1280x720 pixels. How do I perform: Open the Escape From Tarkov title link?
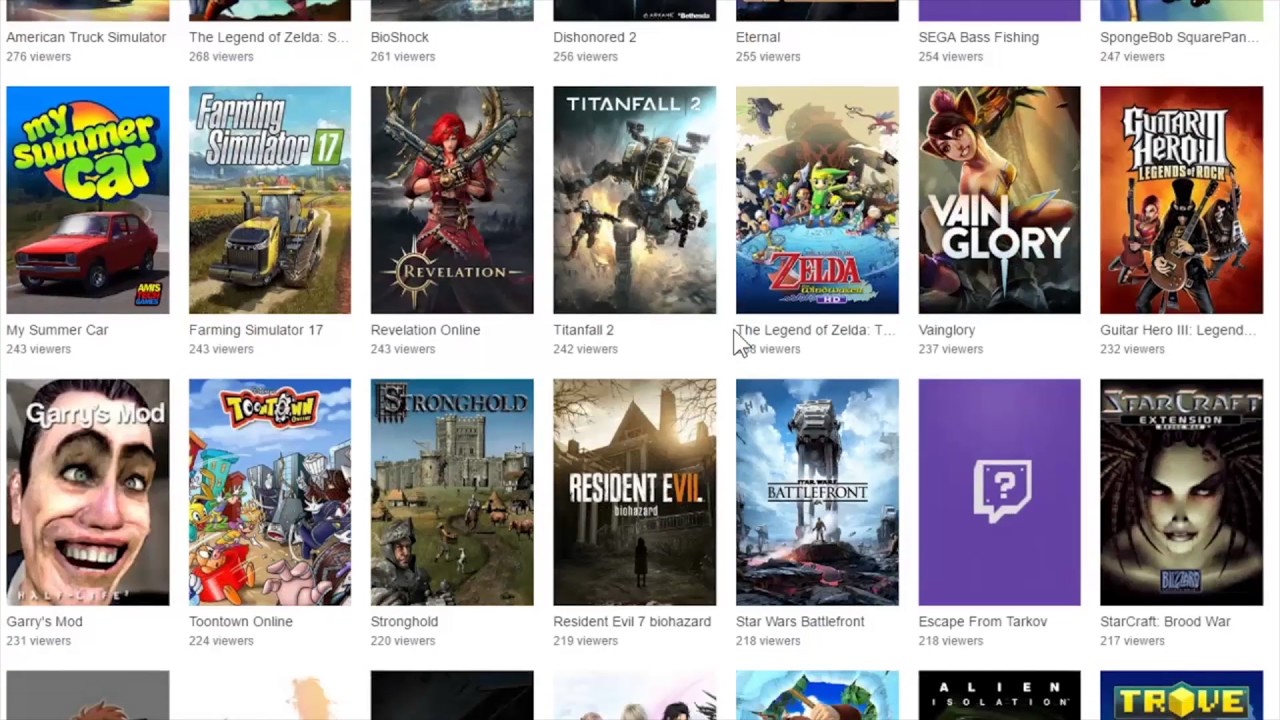983,622
